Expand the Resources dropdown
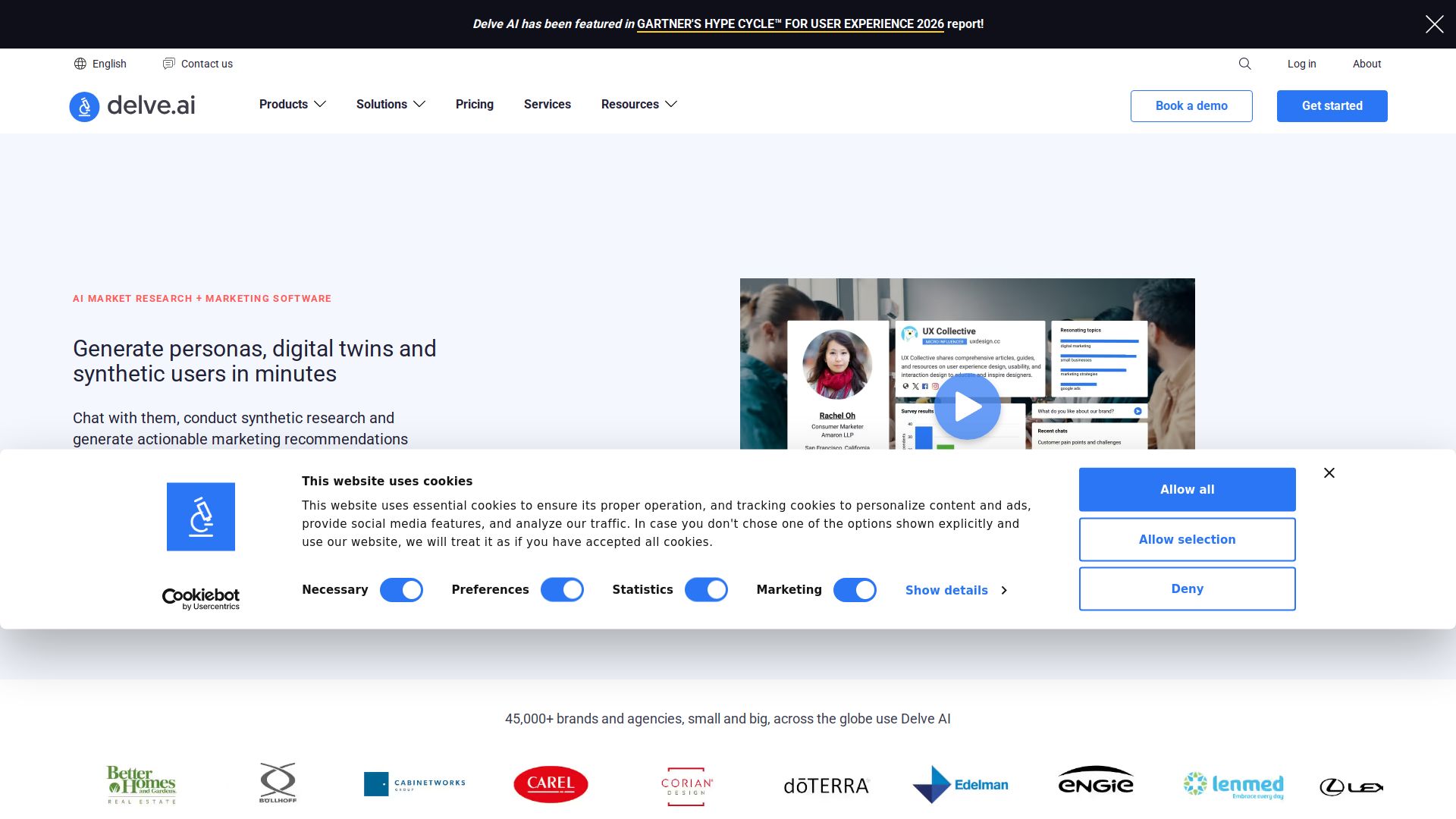This screenshot has height=819, width=1456. point(639,104)
